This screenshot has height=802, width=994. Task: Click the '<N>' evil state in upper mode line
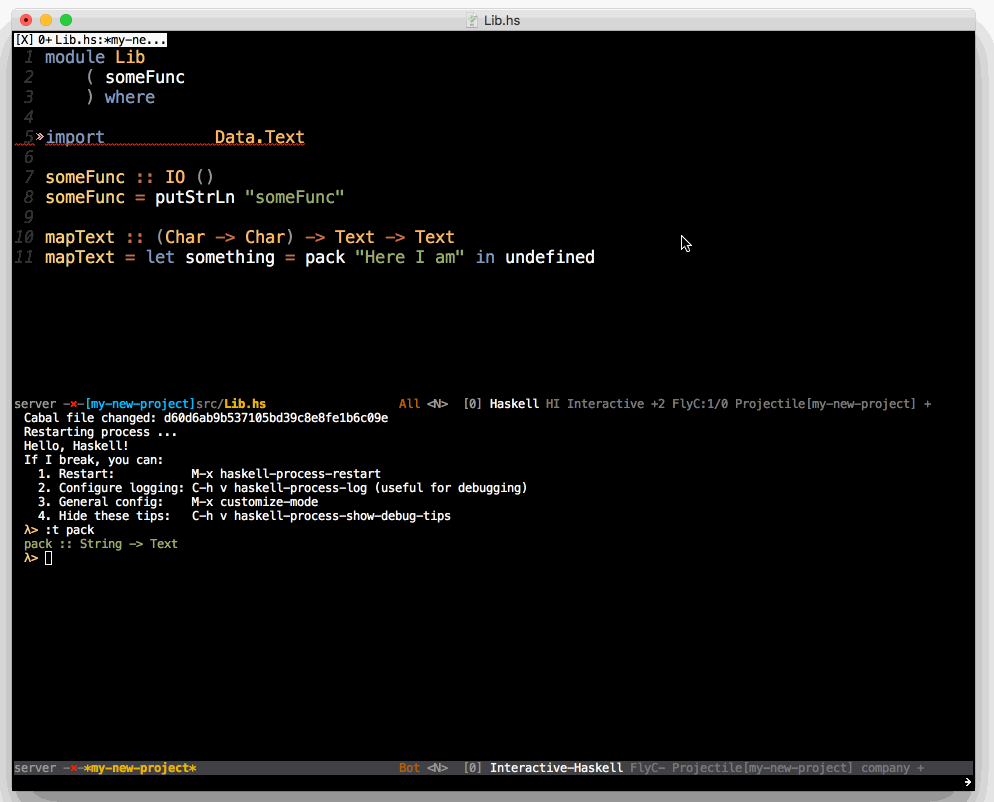point(437,404)
